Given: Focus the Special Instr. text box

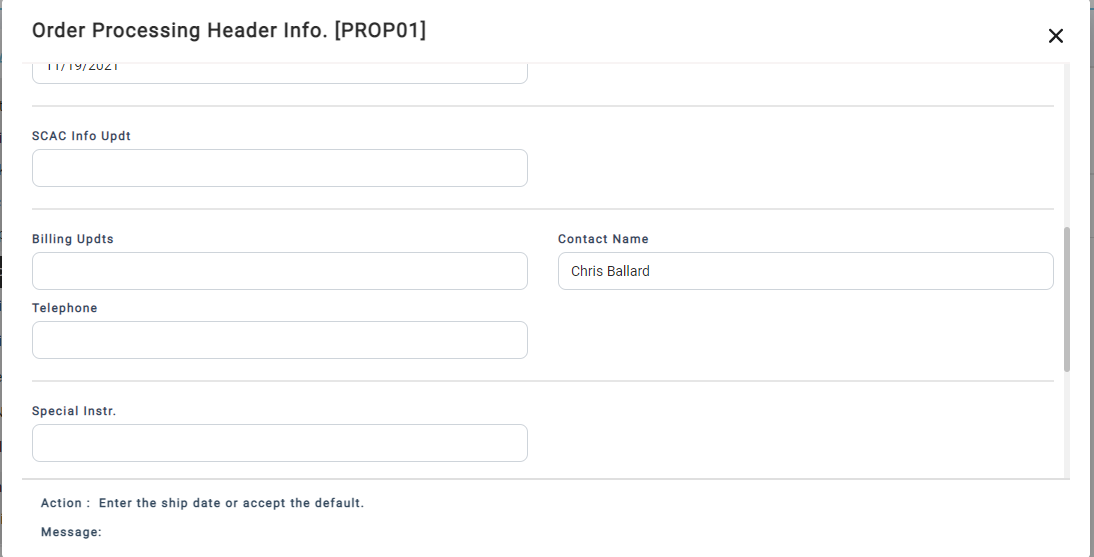Looking at the screenshot, I should point(279,443).
